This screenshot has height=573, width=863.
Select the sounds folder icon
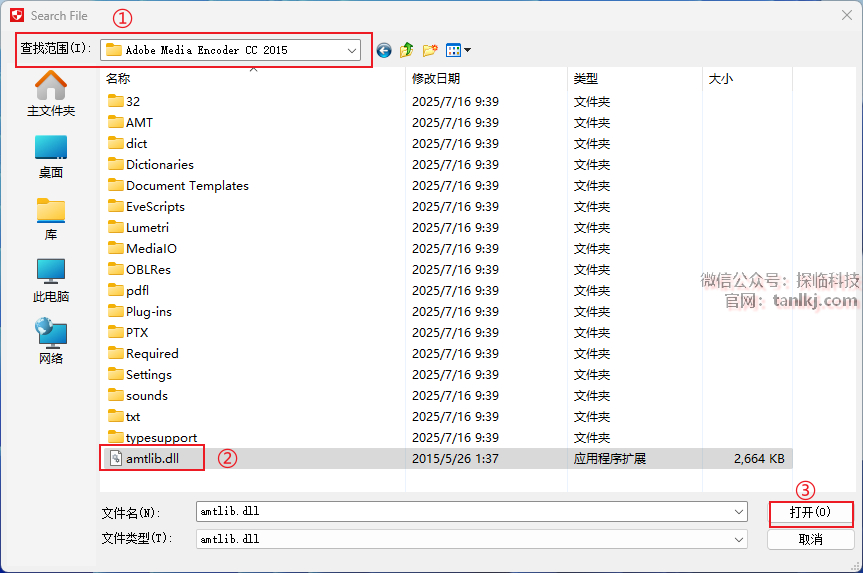[116, 395]
